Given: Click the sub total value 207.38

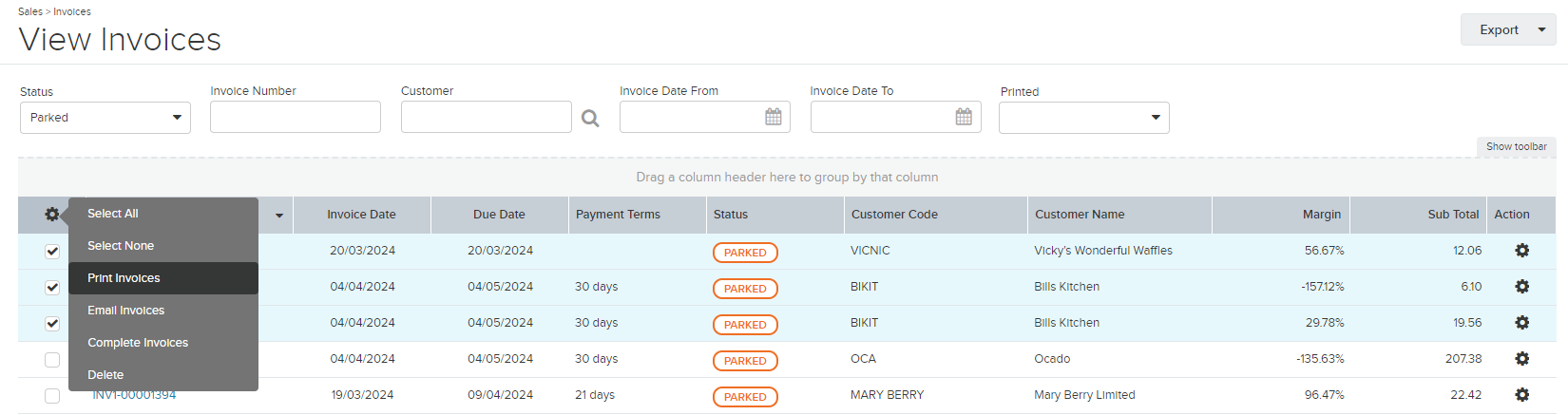Looking at the screenshot, I should [1463, 359].
